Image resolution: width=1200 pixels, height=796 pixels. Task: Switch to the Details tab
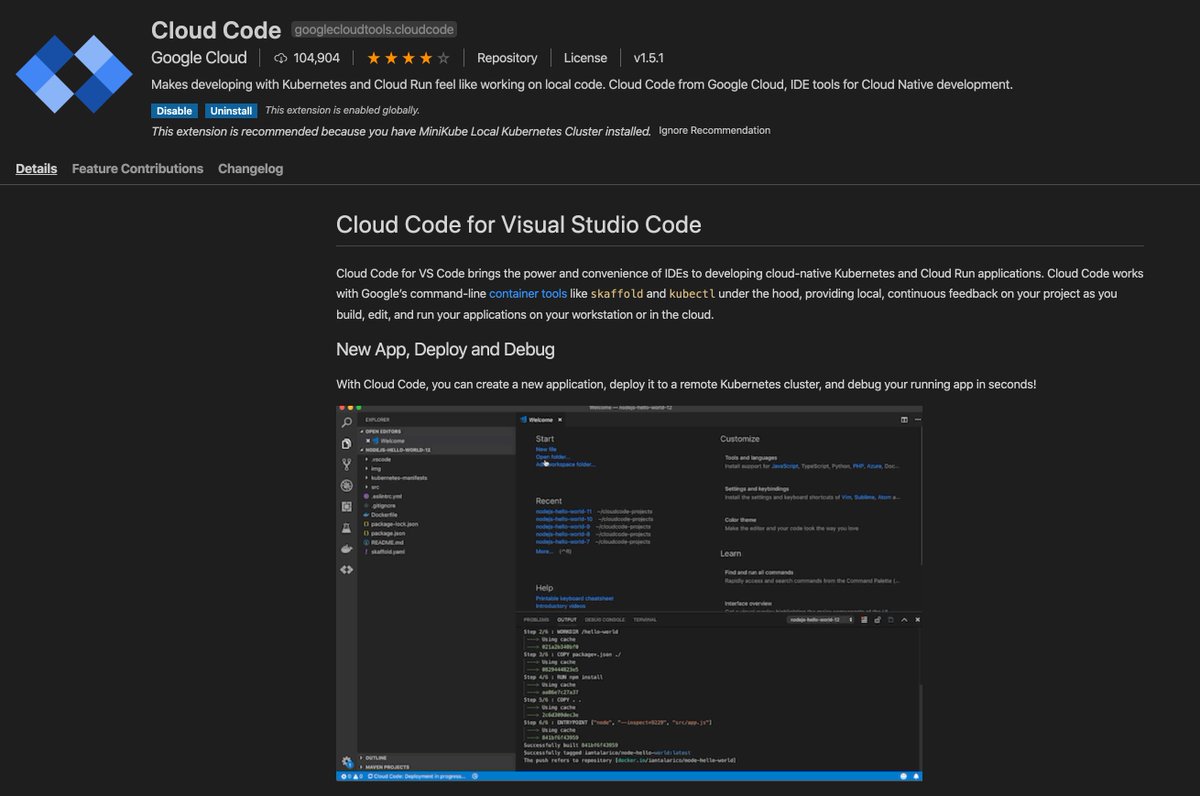[x=36, y=169]
